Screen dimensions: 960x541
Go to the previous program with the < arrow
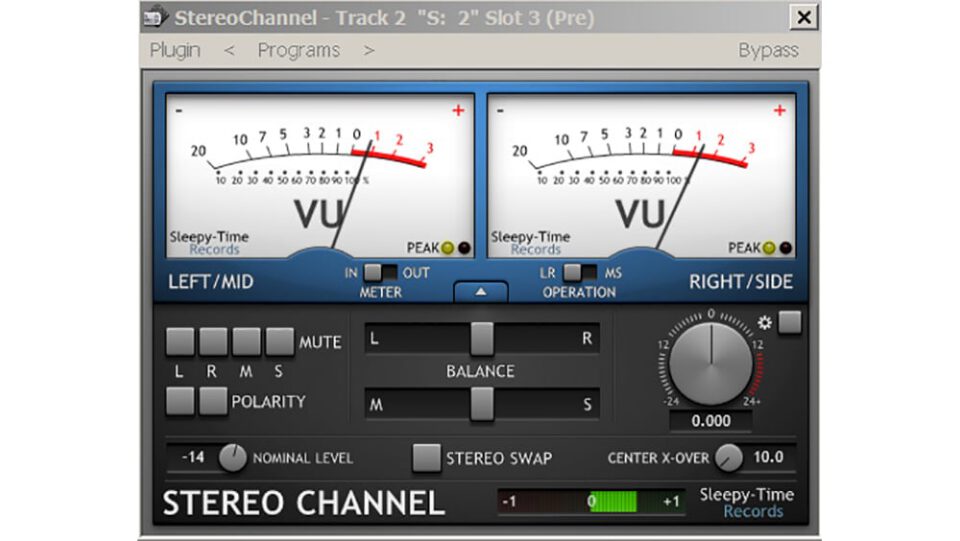(x=229, y=50)
